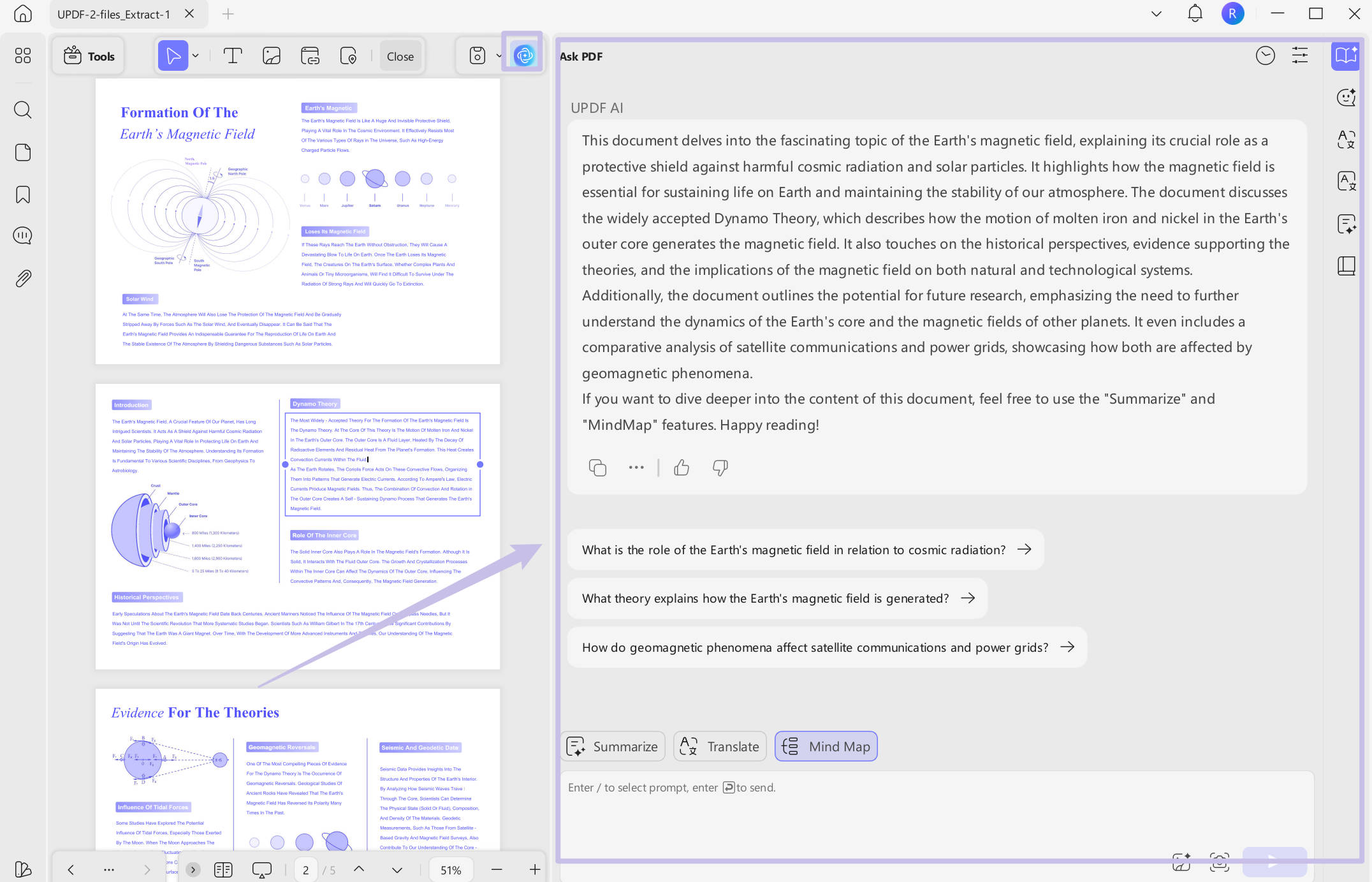
Task: Ask what theory explains magnetic field generation
Action: pyautogui.click(x=777, y=598)
